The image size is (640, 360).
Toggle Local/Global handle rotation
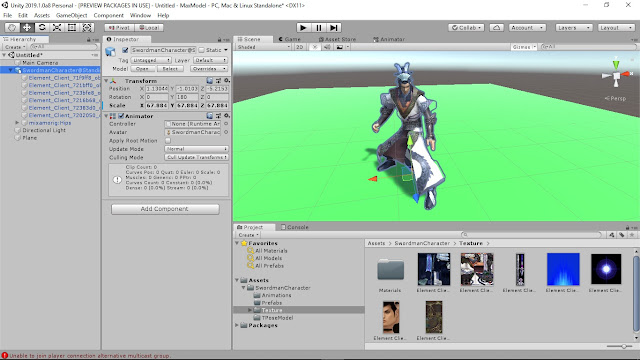149,28
